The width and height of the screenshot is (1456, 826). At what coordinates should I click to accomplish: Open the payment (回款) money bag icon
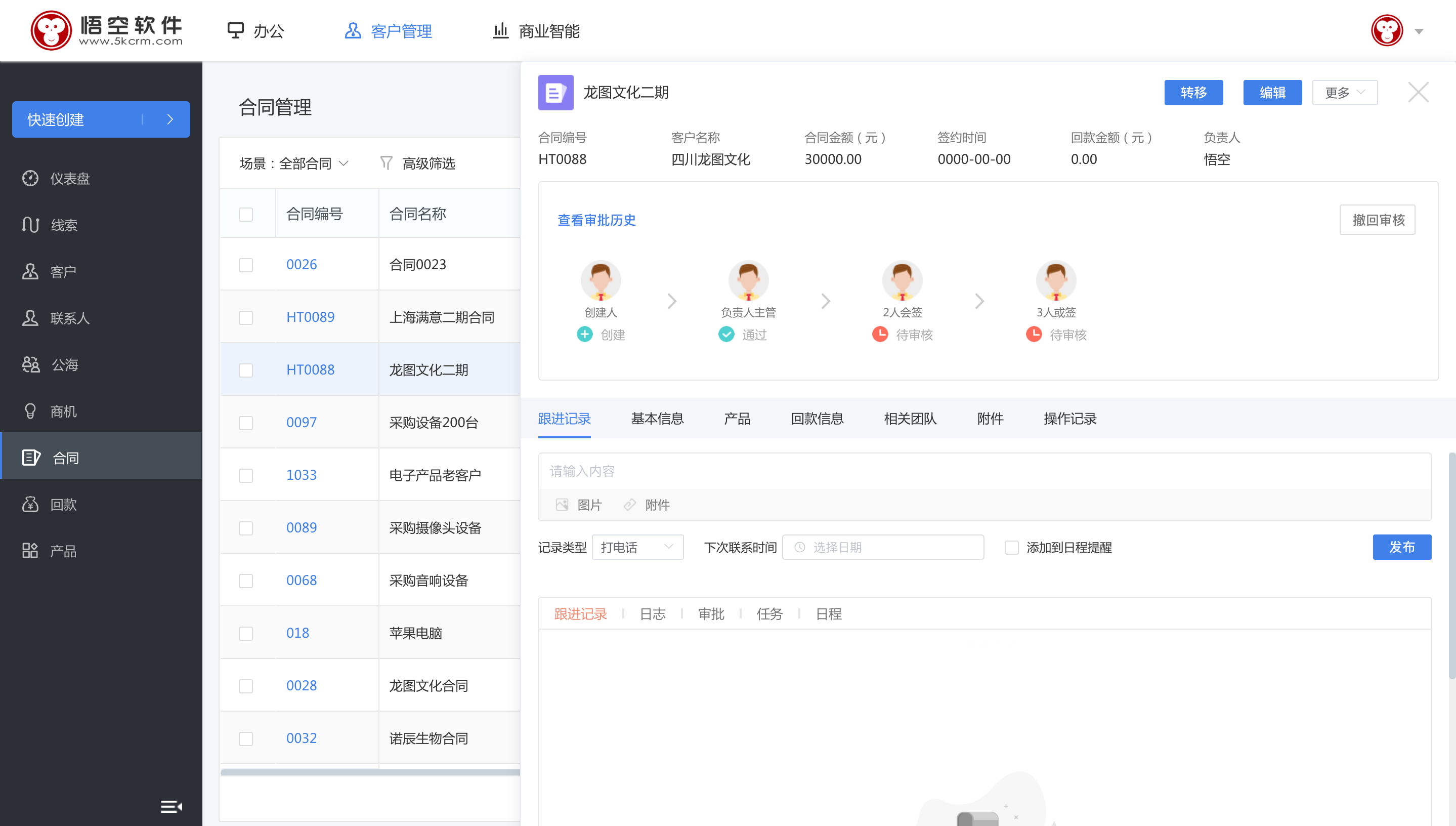pos(30,504)
